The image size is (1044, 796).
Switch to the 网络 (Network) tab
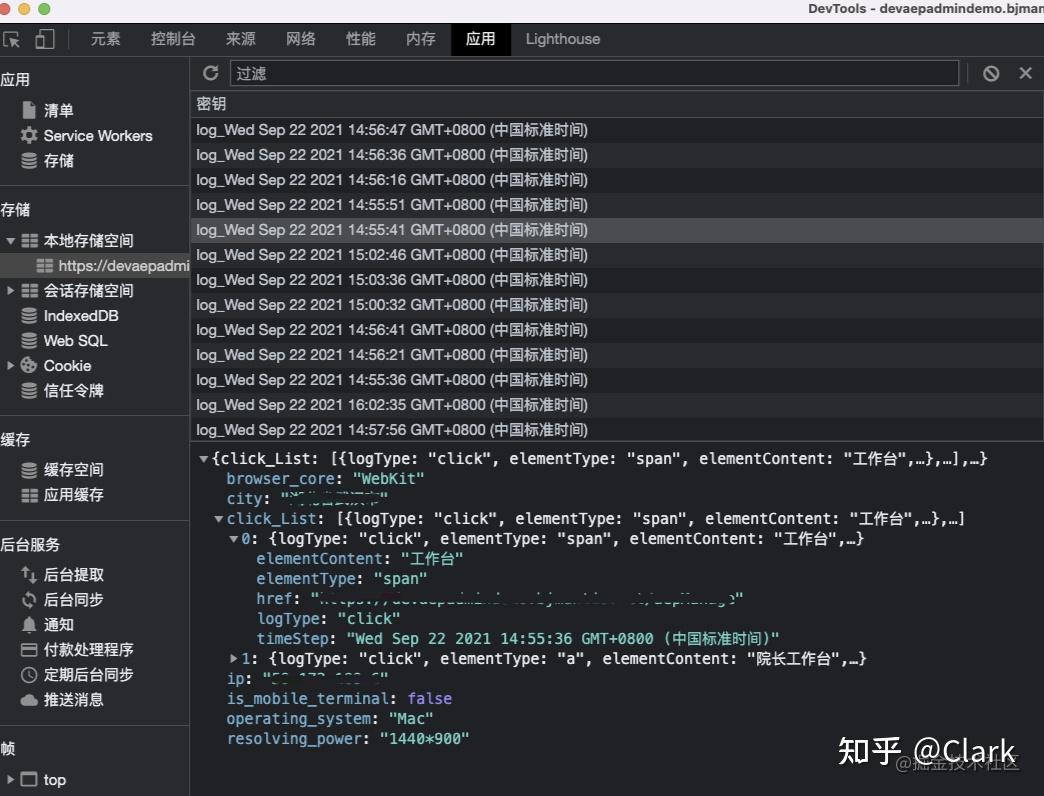pyautogui.click(x=300, y=39)
